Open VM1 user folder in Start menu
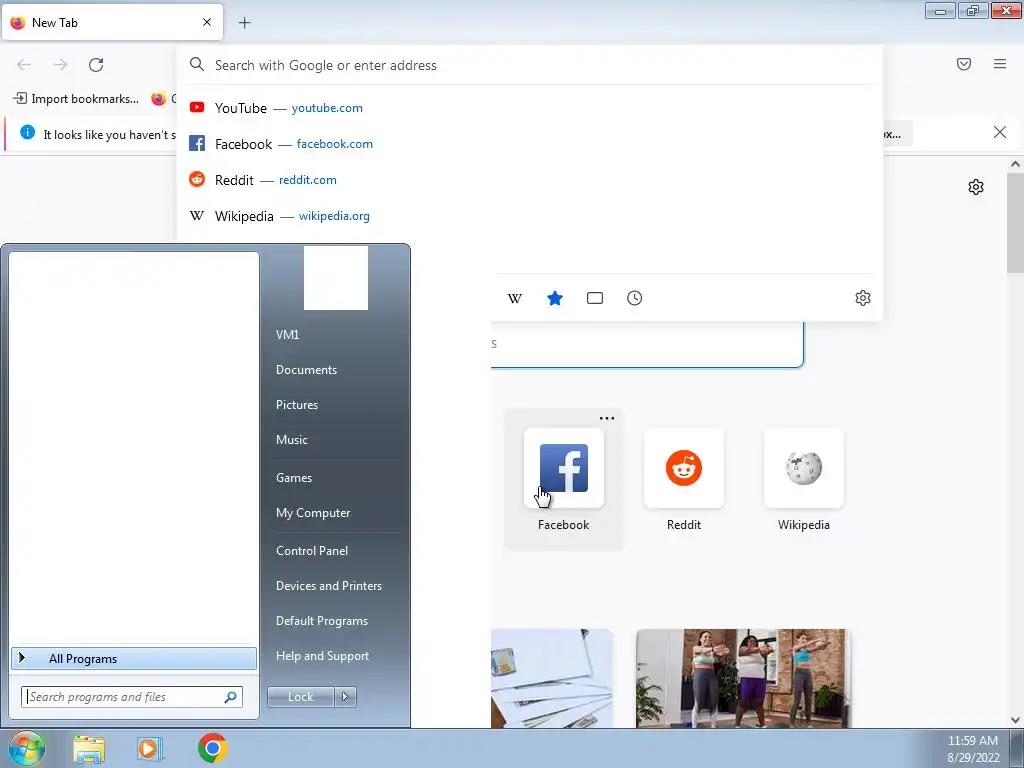Viewport: 1024px width, 768px height. coord(287,334)
